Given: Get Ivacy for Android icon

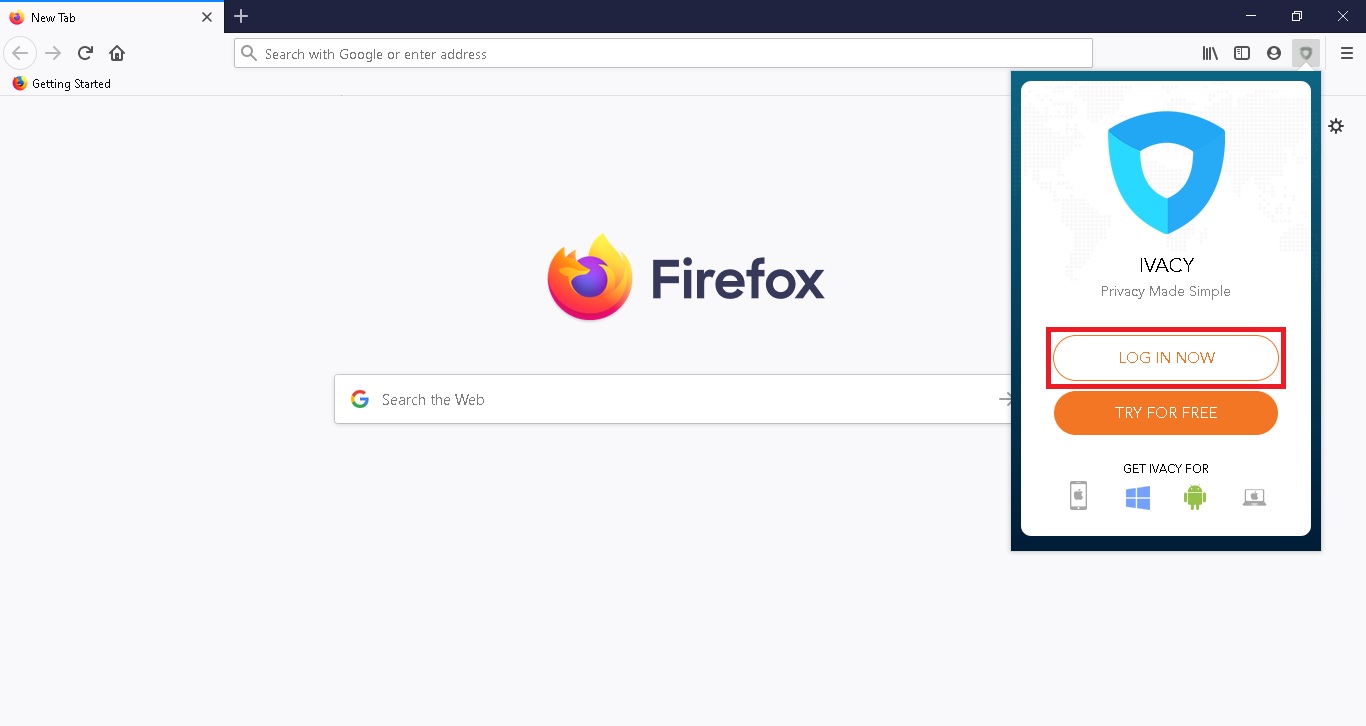Looking at the screenshot, I should 1195,497.
